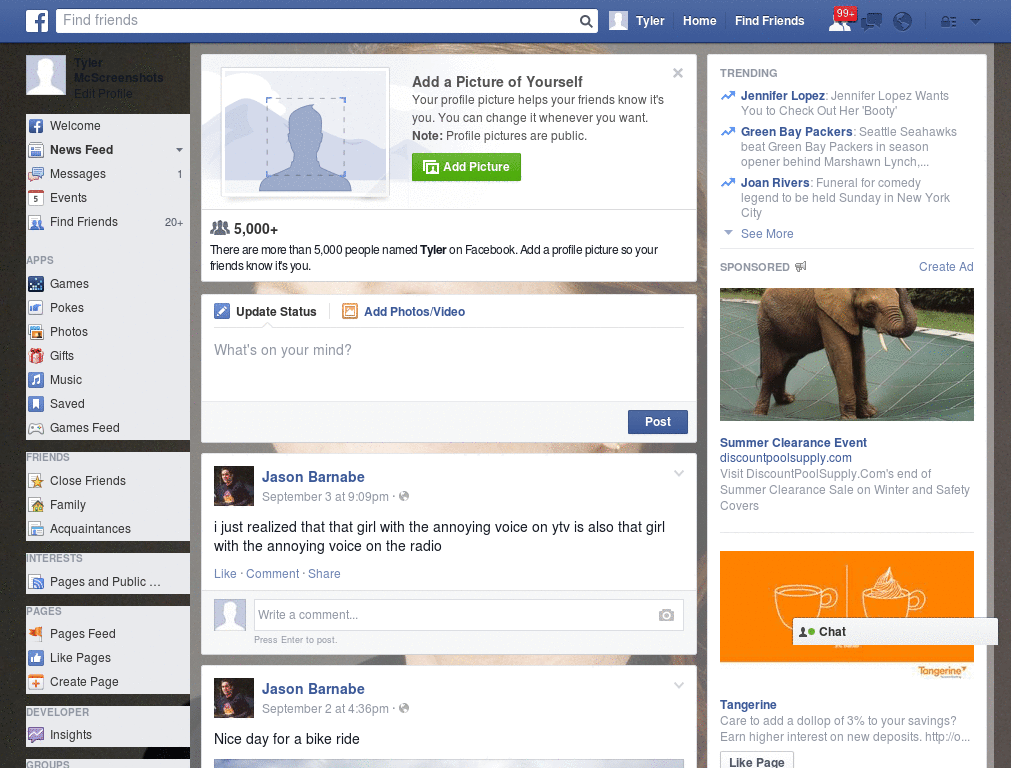Click the elephant pool ad image

(846, 355)
